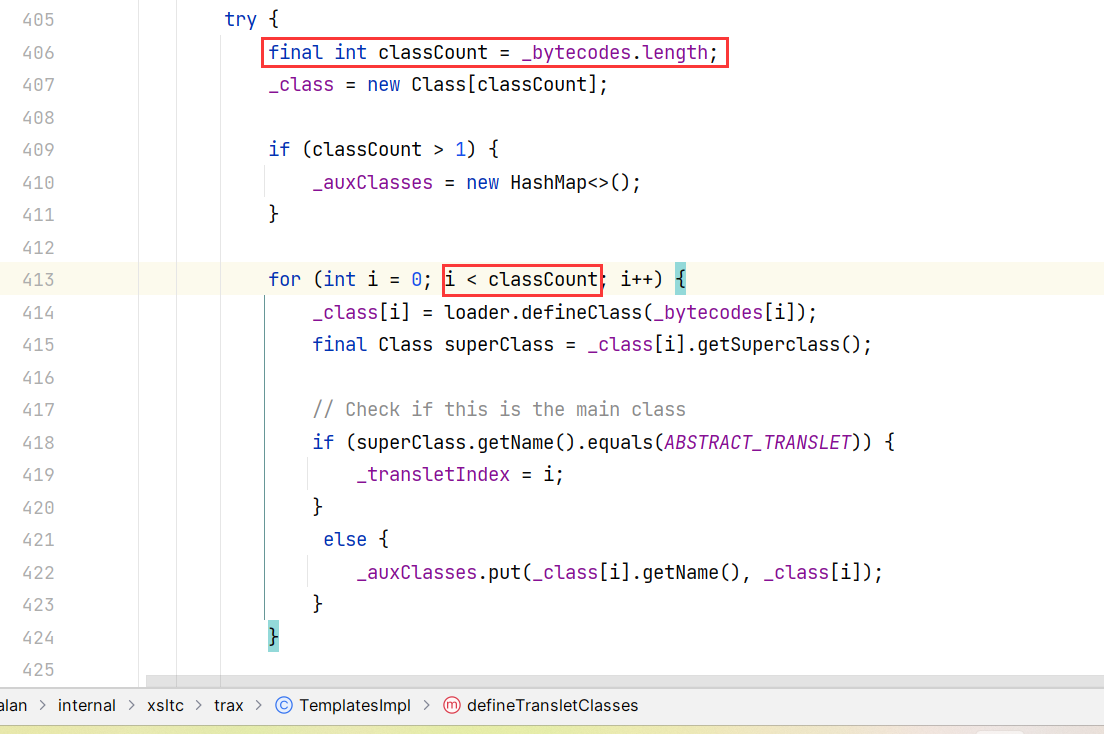
Task: Select the xsltc breadcrumb item
Action: pyautogui.click(x=165, y=705)
